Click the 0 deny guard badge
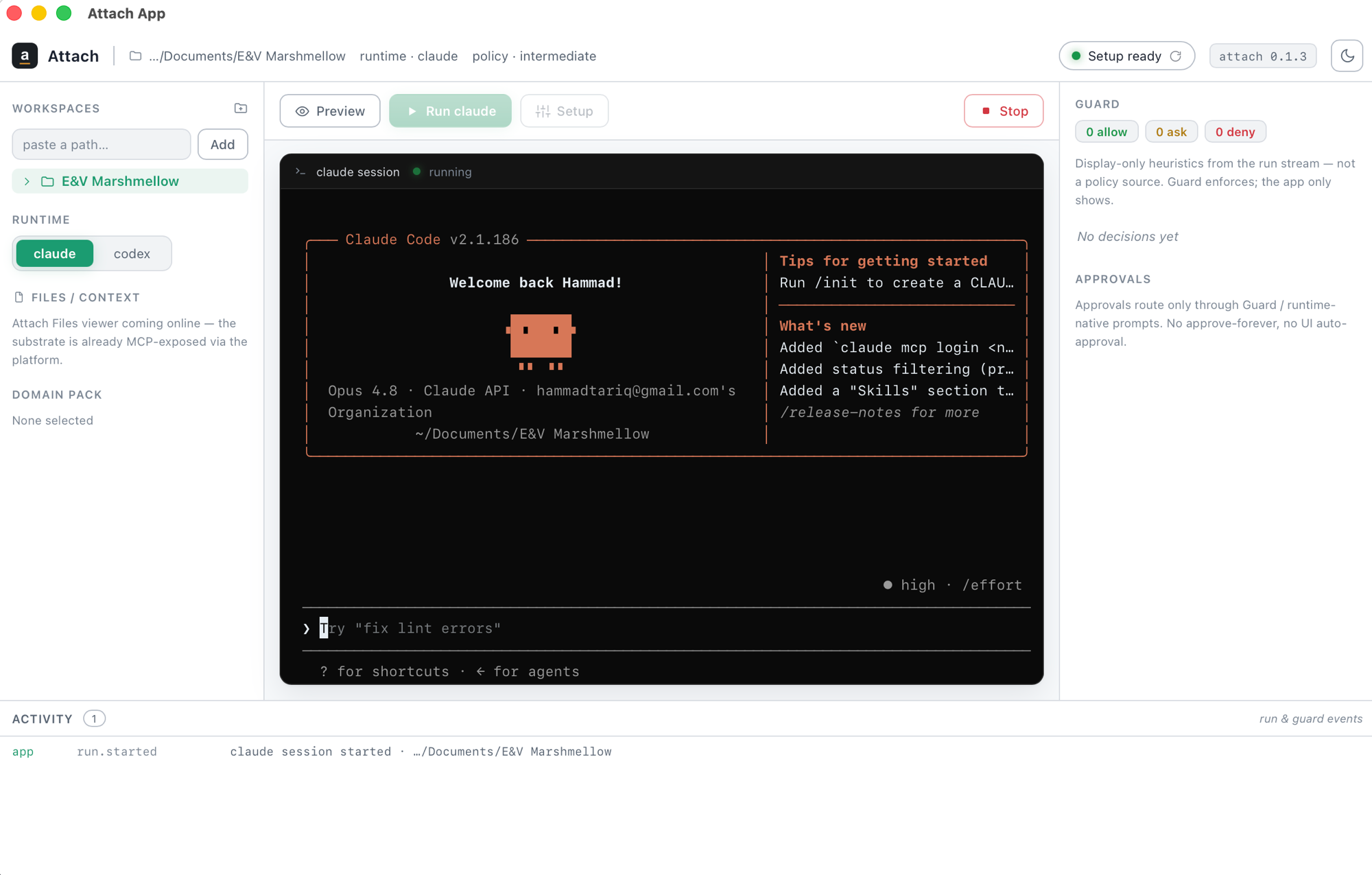Image resolution: width=1372 pixels, height=875 pixels. [x=1235, y=132]
